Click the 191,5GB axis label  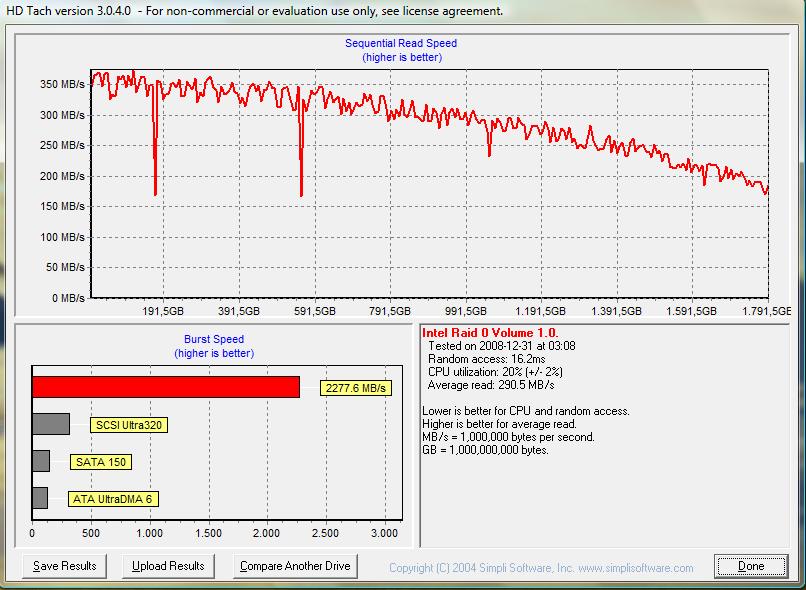coord(163,311)
